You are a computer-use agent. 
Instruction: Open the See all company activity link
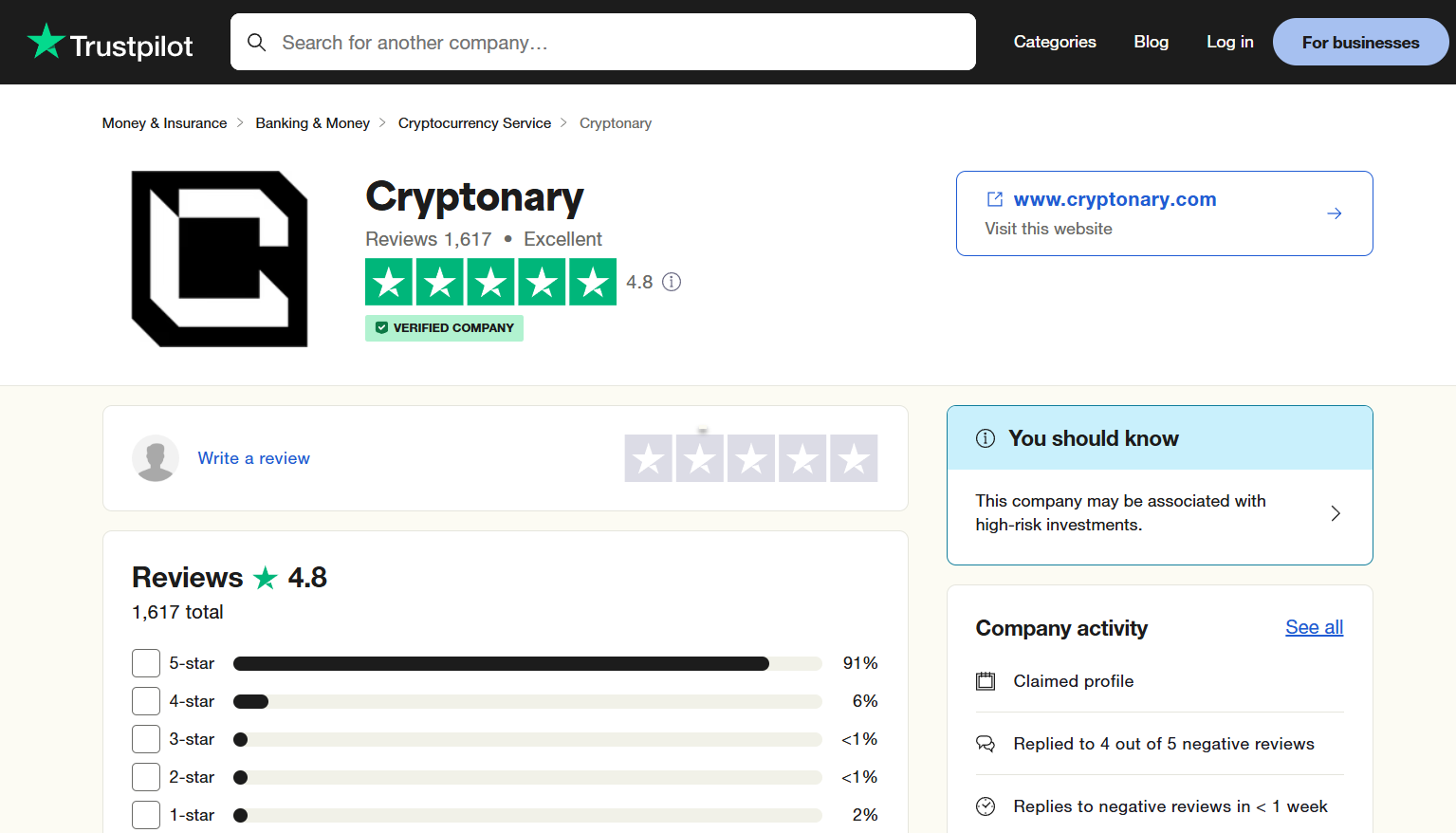pos(1314,627)
